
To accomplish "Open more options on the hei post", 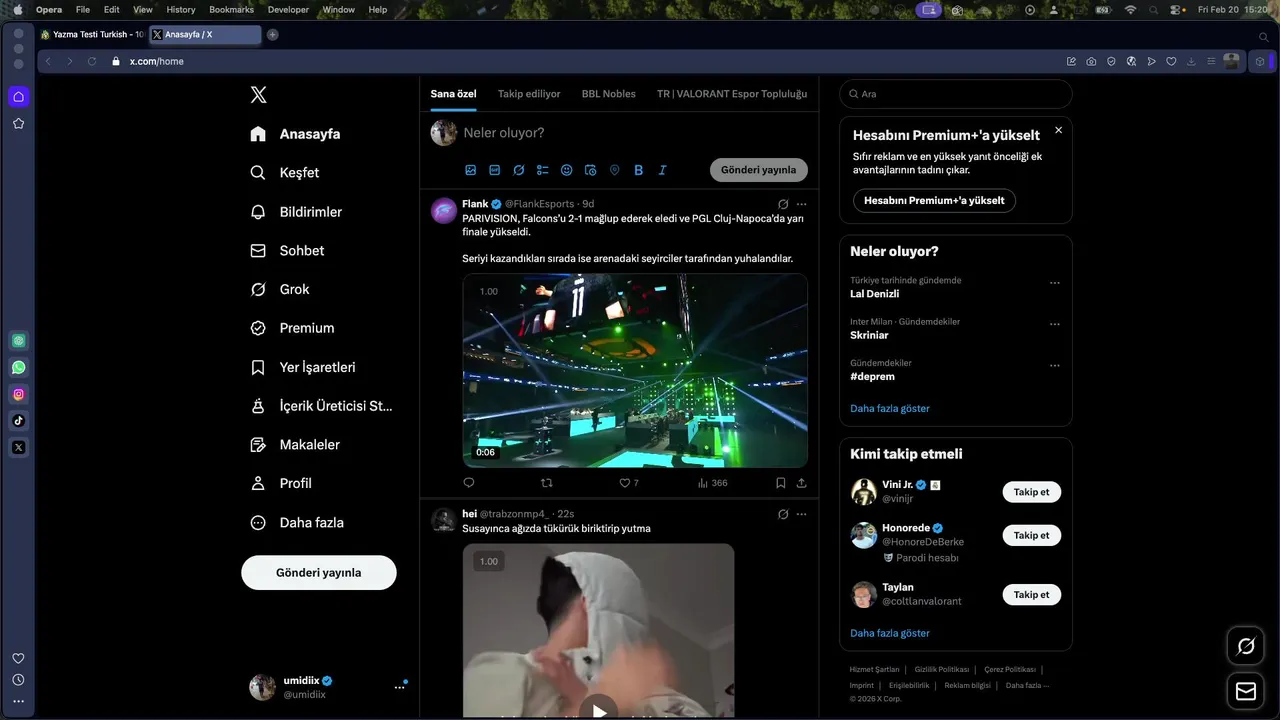I will (802, 514).
